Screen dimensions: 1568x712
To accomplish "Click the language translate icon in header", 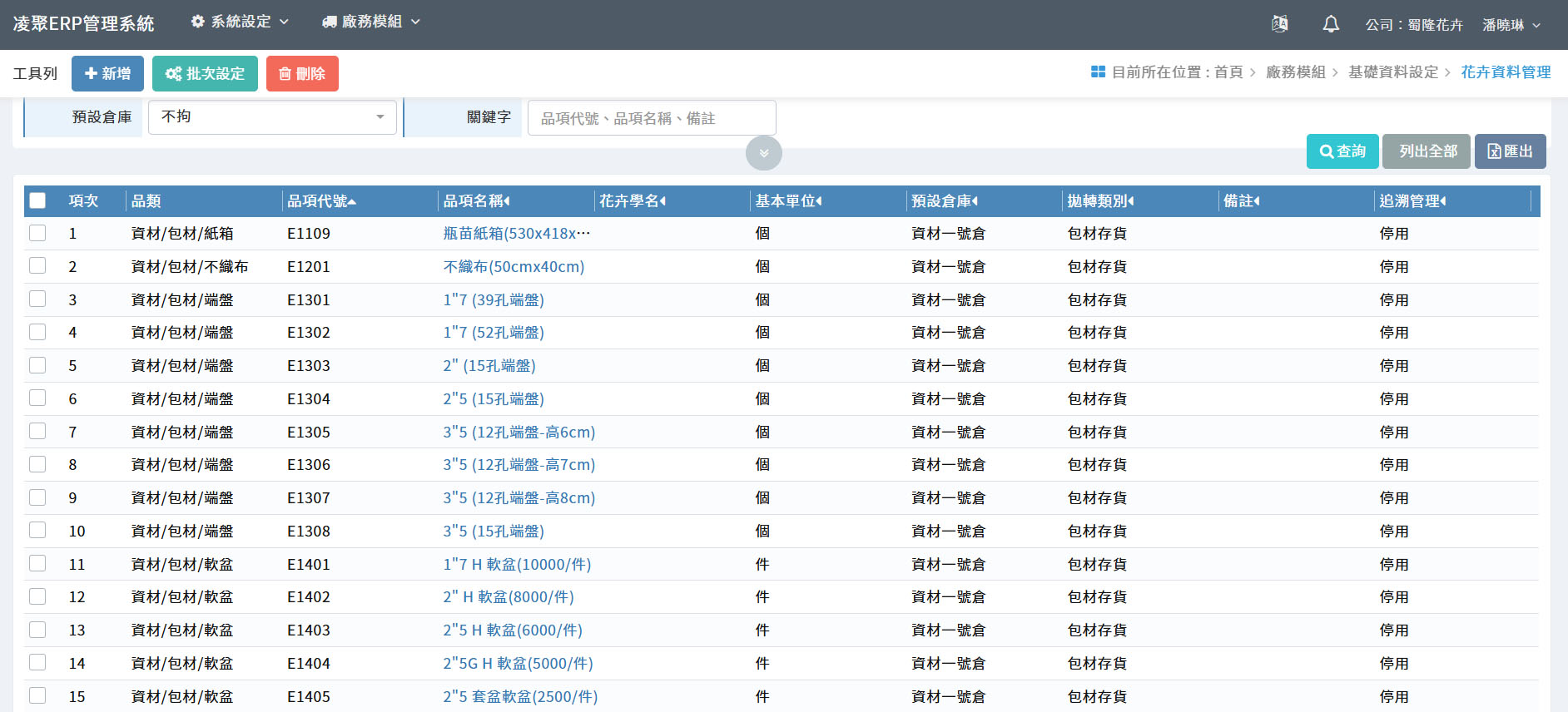I will point(1280,24).
